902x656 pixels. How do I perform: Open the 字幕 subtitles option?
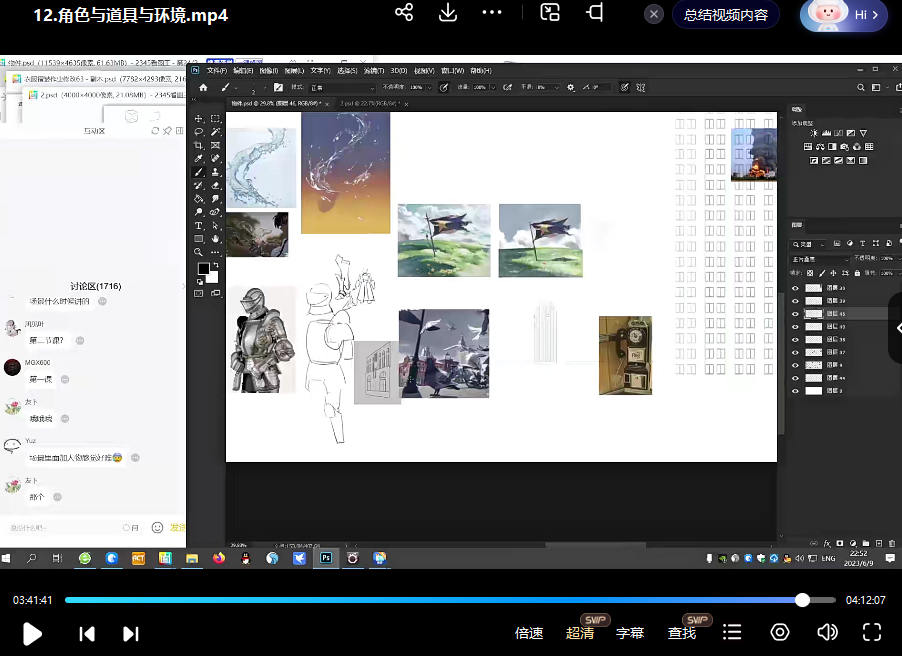coord(630,633)
